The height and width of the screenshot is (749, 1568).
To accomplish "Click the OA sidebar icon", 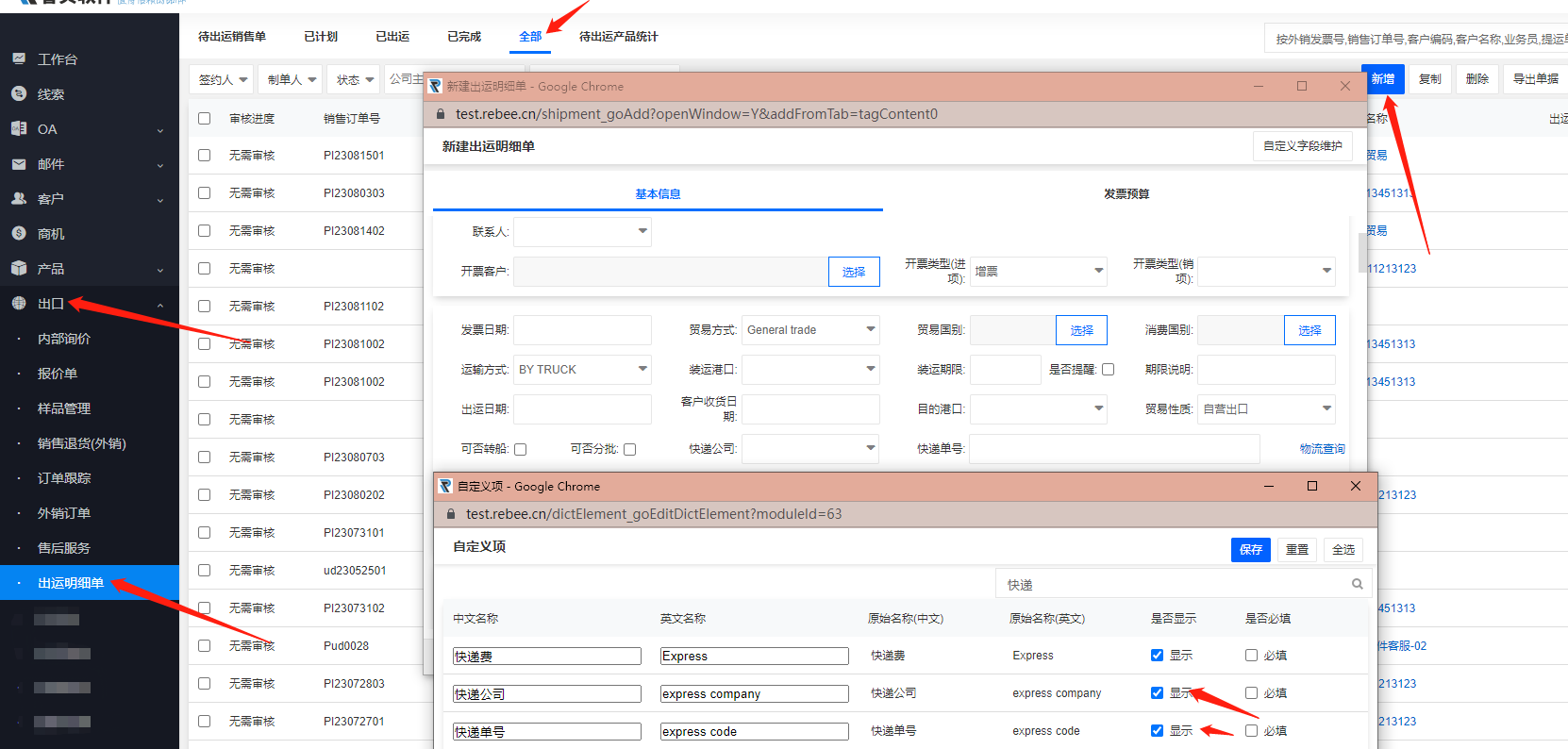I will (19, 128).
